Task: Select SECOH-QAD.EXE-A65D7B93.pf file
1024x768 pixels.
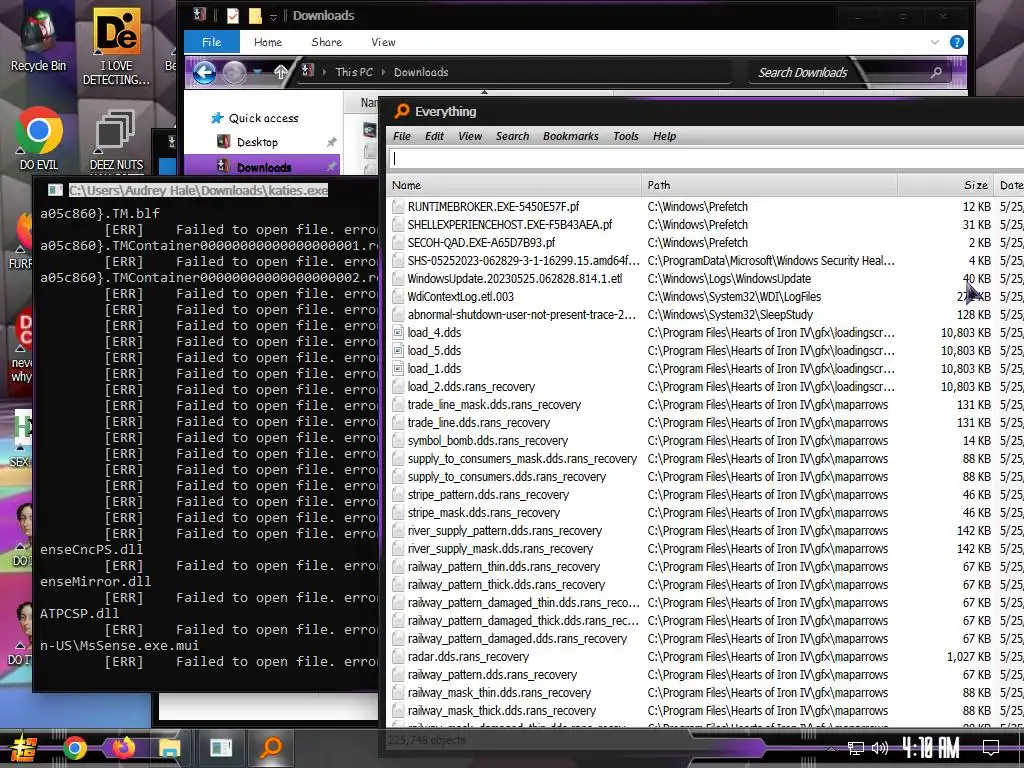Action: tap(481, 242)
